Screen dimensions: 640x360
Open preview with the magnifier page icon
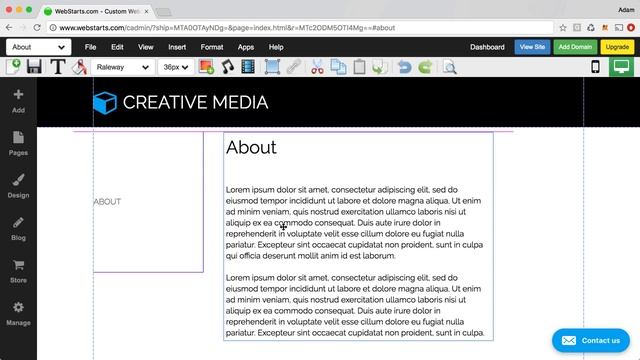[x=449, y=67]
